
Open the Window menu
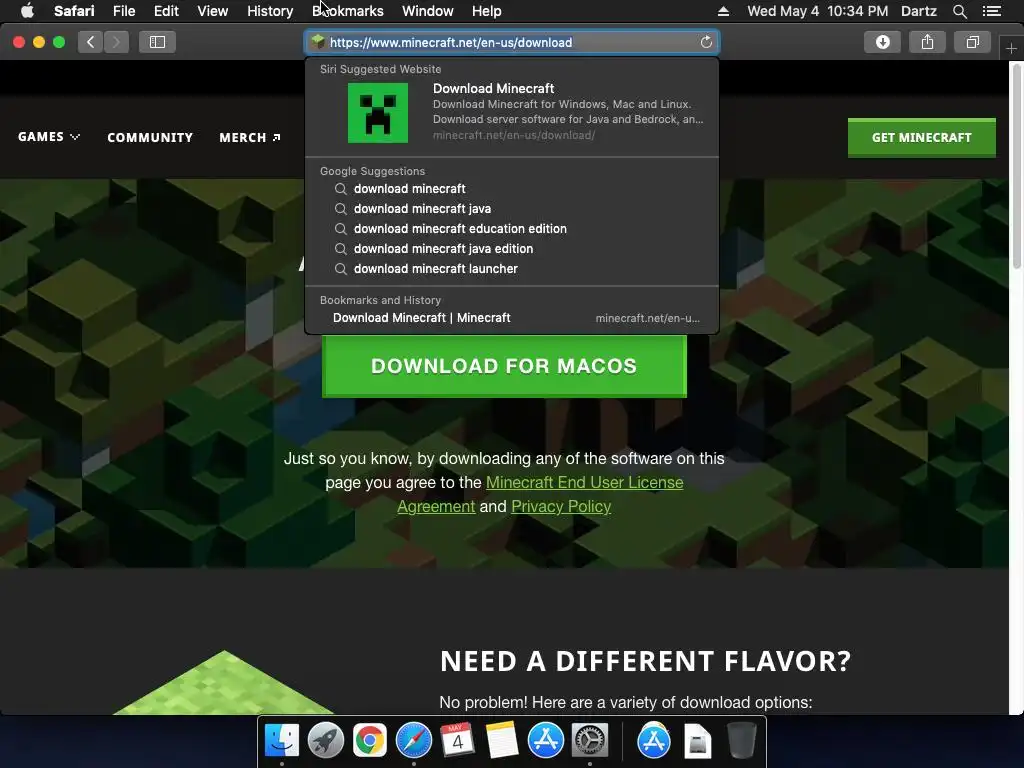[x=427, y=11]
